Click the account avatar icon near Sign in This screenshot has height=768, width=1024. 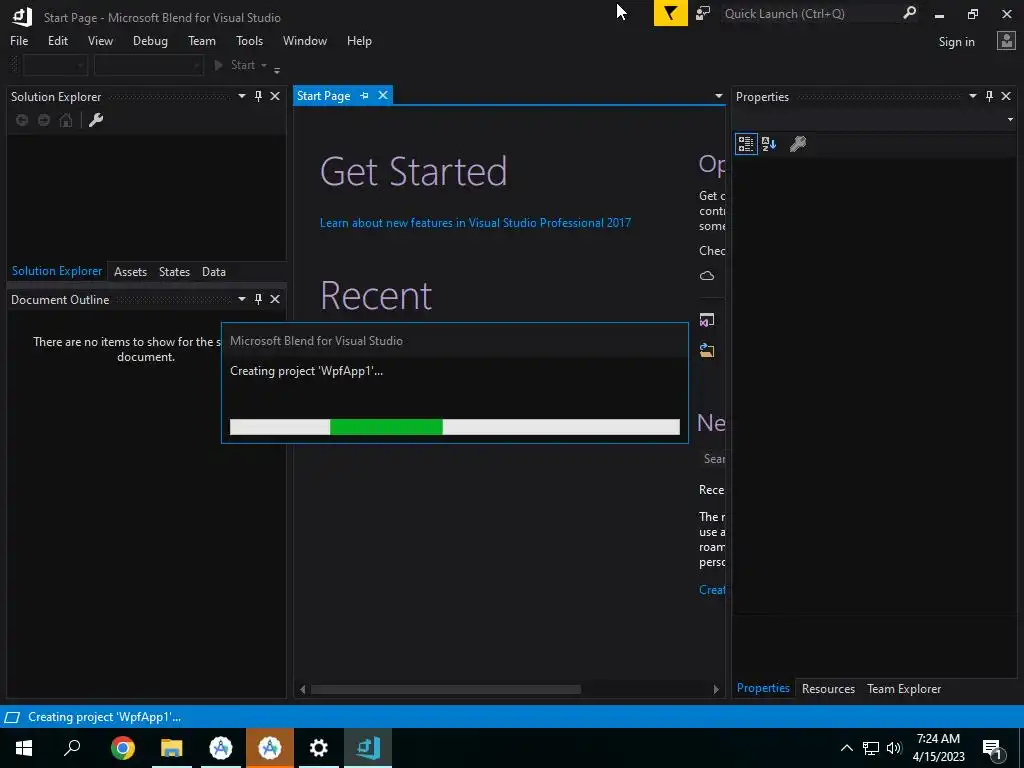pyautogui.click(x=1006, y=41)
